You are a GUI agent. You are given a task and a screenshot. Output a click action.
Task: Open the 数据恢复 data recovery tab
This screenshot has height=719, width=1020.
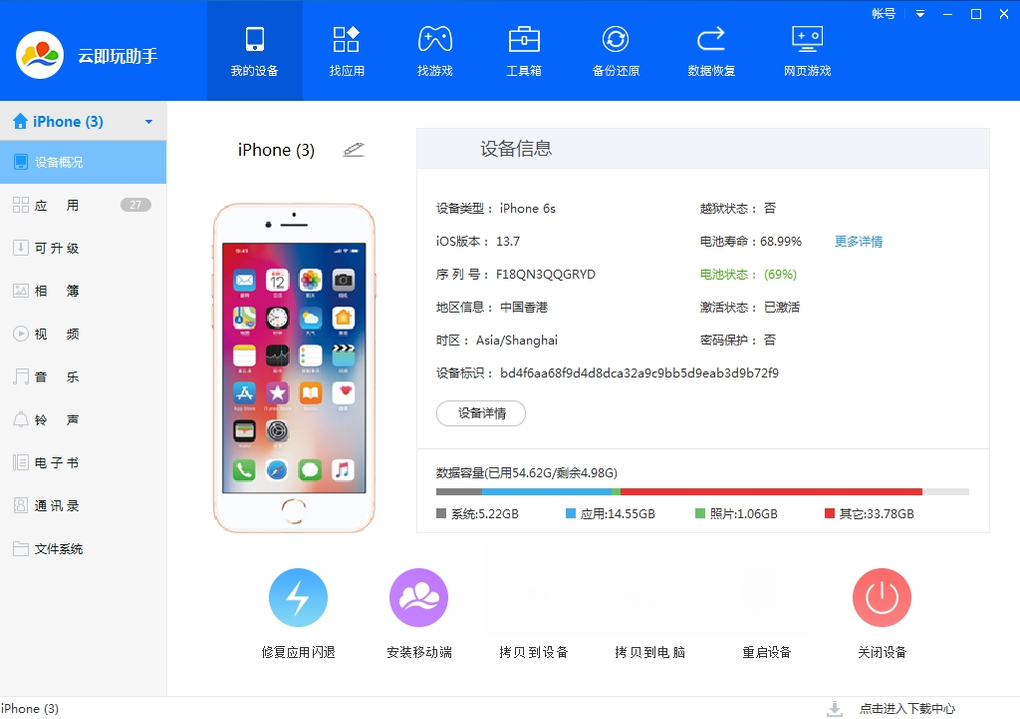(x=711, y=51)
